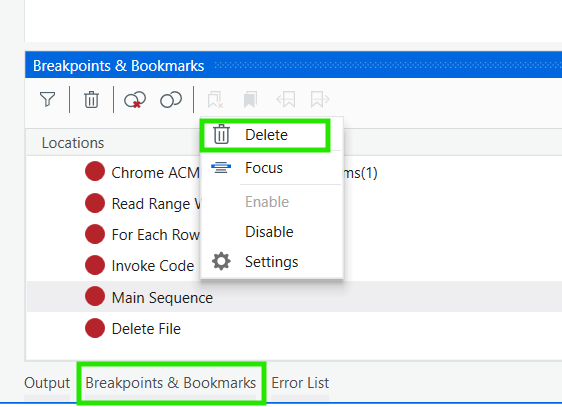The image size is (562, 407).
Task: Click the solid bookmark toolbar icon
Action: click(250, 99)
